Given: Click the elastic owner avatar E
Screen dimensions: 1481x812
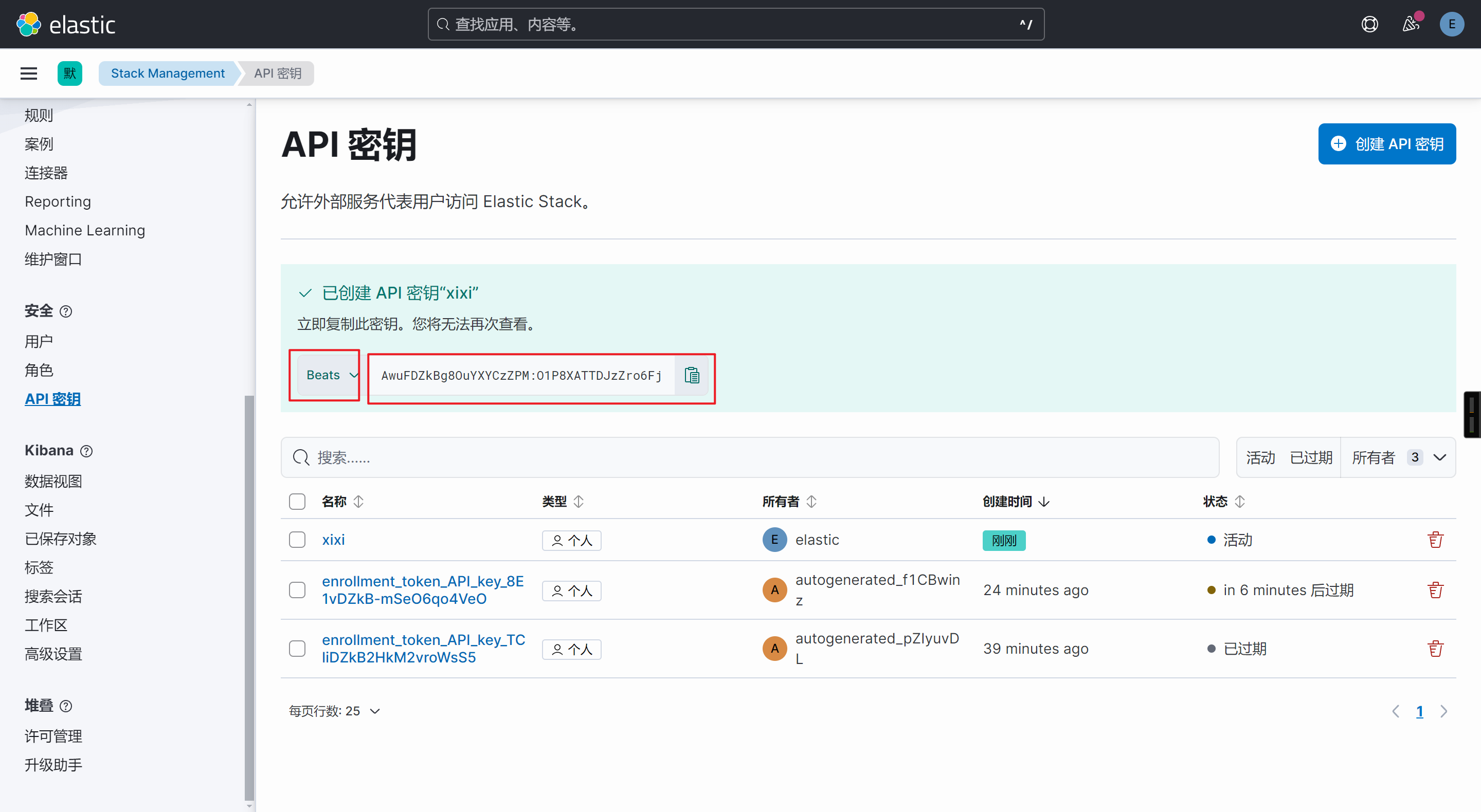Looking at the screenshot, I should tap(774, 540).
